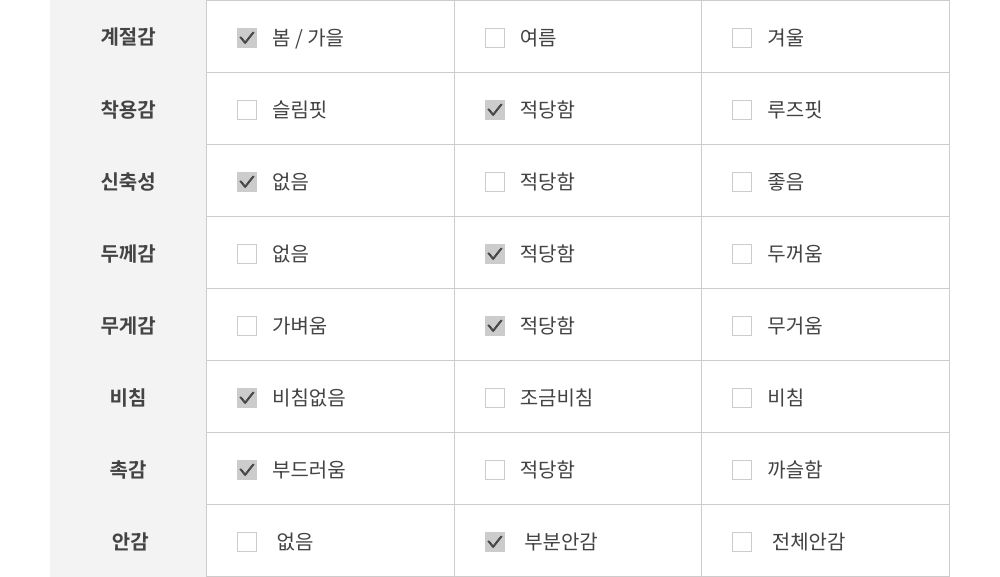Check the 가벼움 weight checkbox

click(247, 326)
